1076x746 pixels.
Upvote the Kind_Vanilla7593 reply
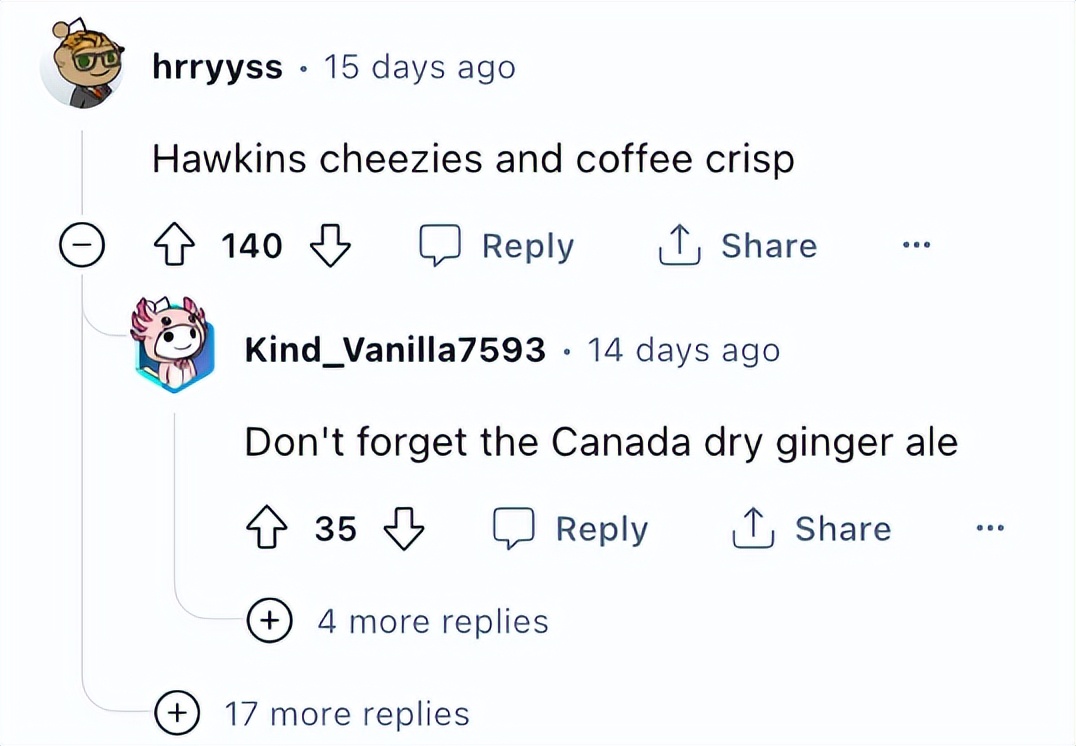266,528
